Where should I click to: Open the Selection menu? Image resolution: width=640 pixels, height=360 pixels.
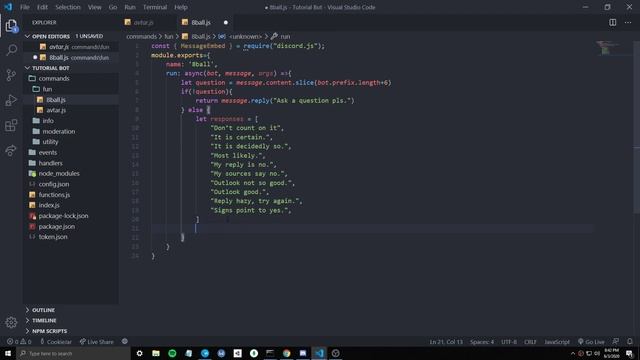coord(68,7)
